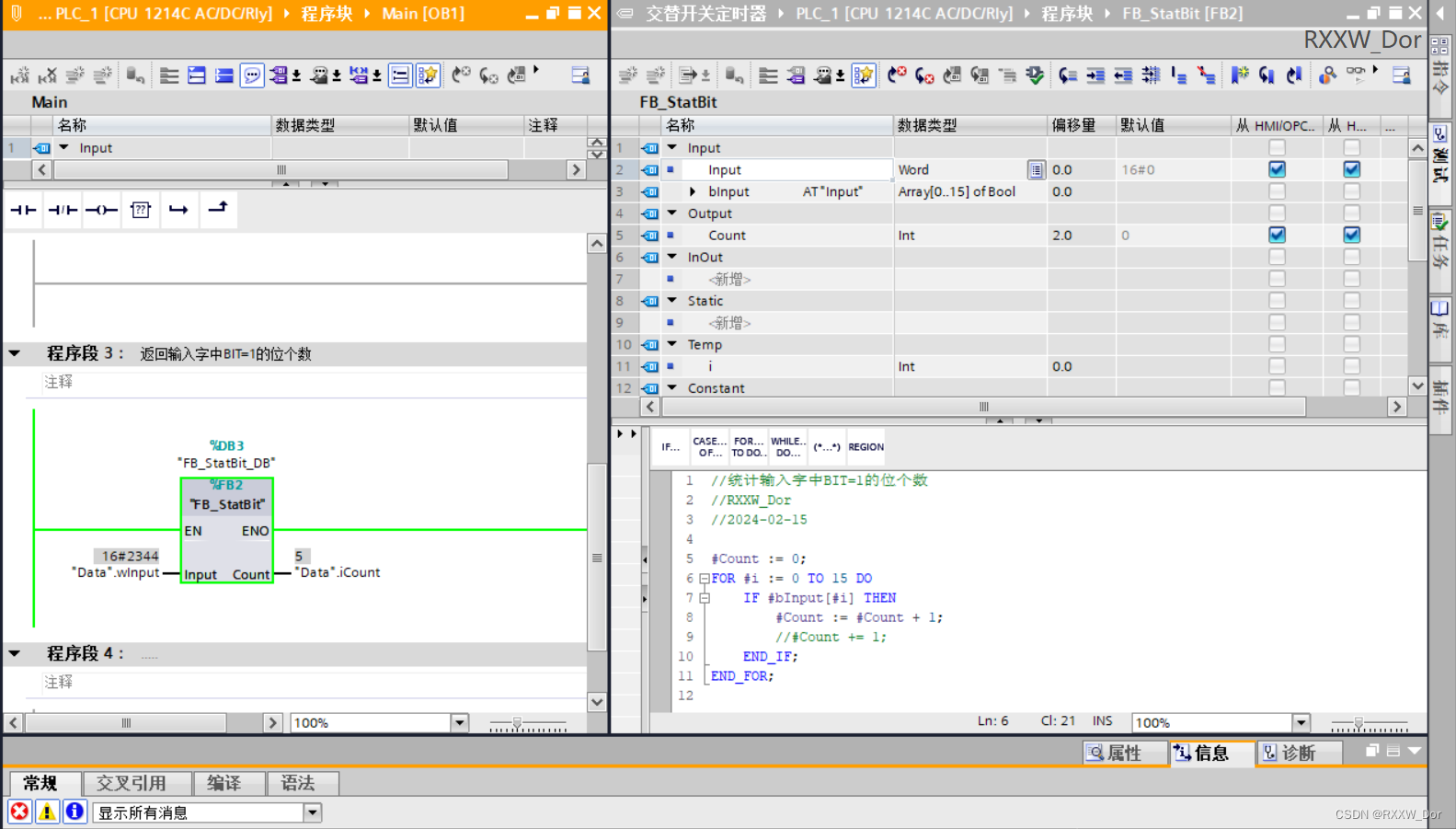
Task: Collapse the Output section in the FB_StatBit interface
Action: 672,213
